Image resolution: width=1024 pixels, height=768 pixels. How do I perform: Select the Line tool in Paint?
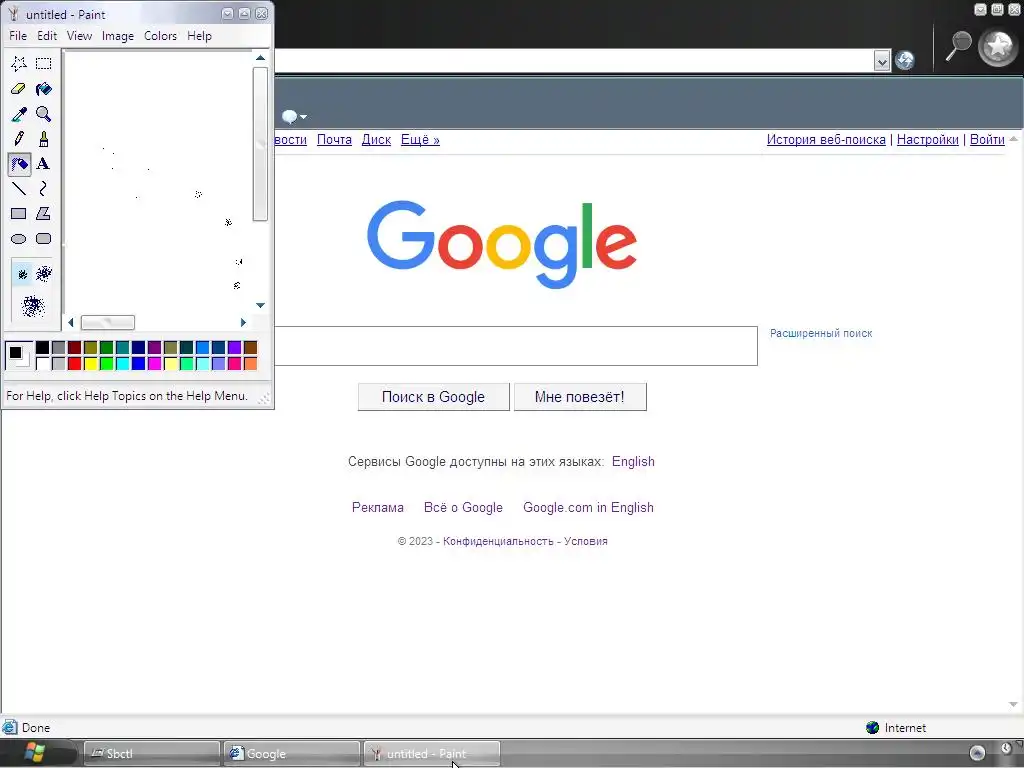coord(19,189)
